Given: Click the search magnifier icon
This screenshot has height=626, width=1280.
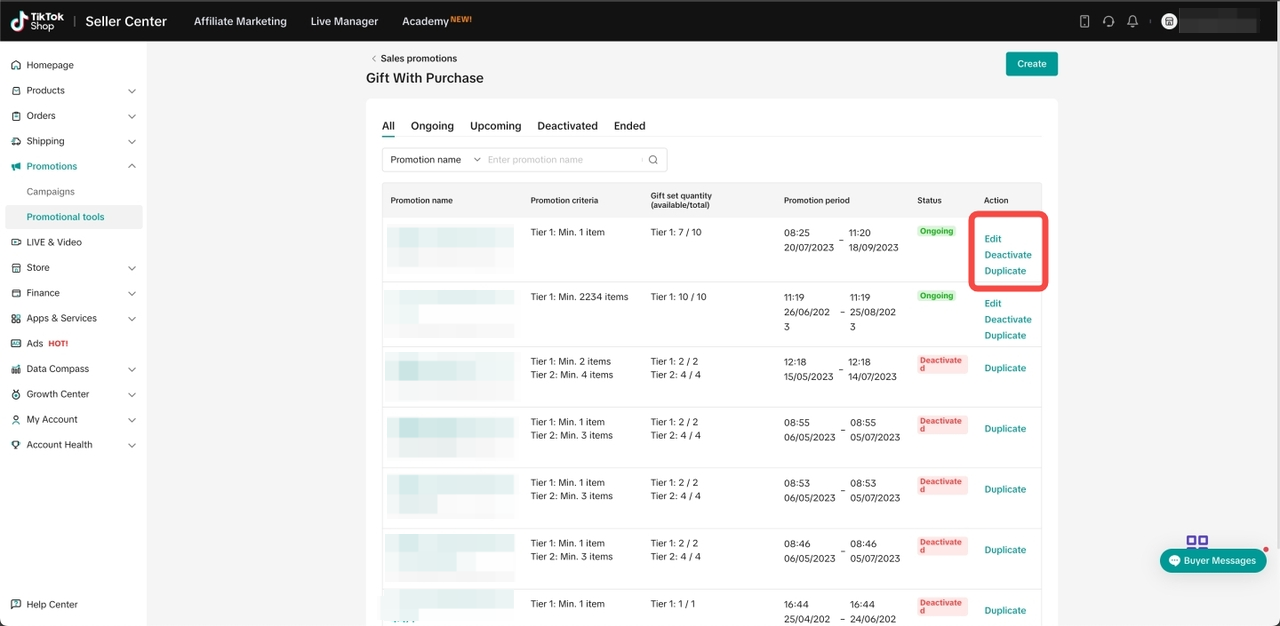Looking at the screenshot, I should coord(653,160).
